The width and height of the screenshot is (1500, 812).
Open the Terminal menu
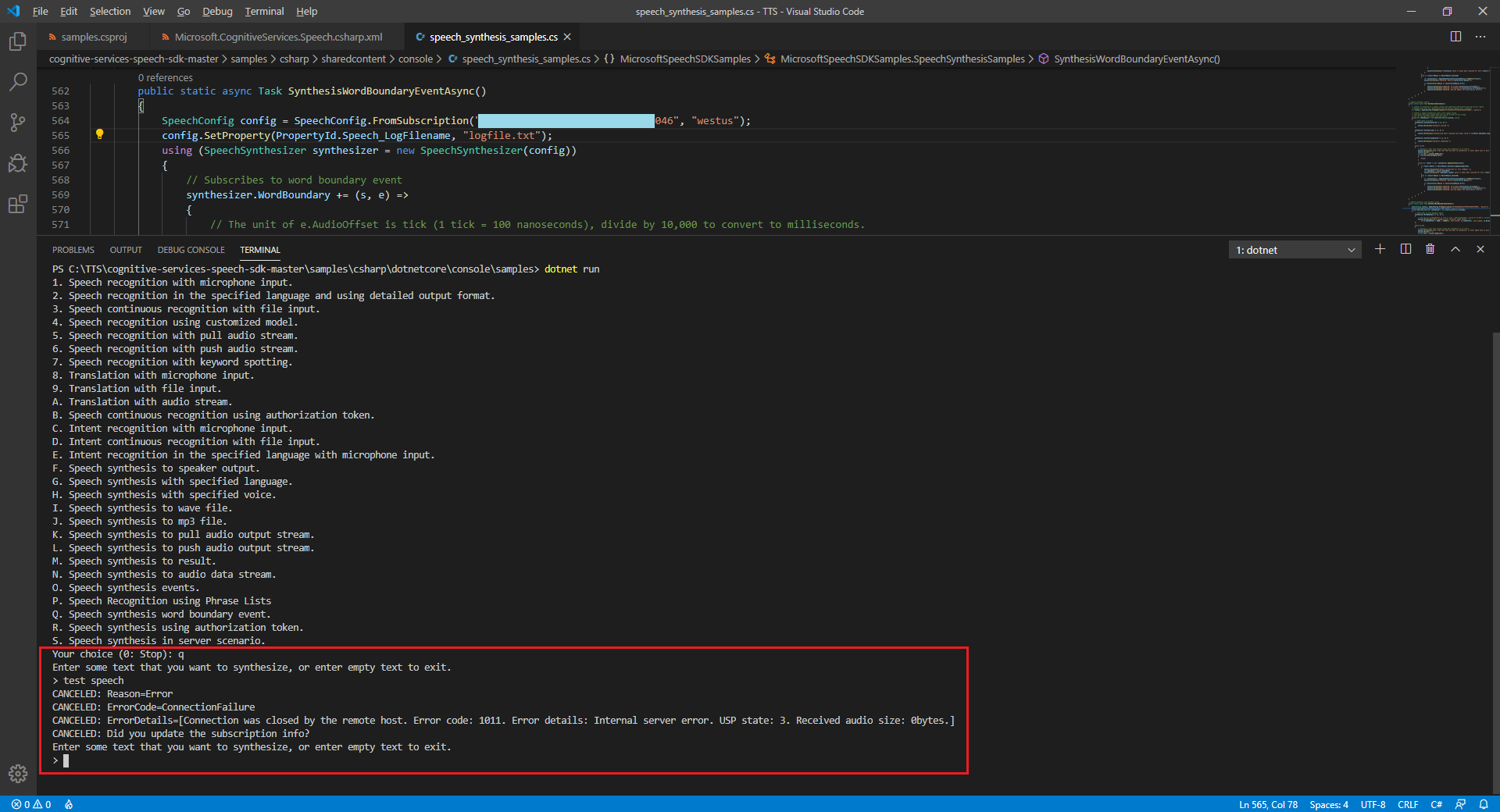coord(264,11)
